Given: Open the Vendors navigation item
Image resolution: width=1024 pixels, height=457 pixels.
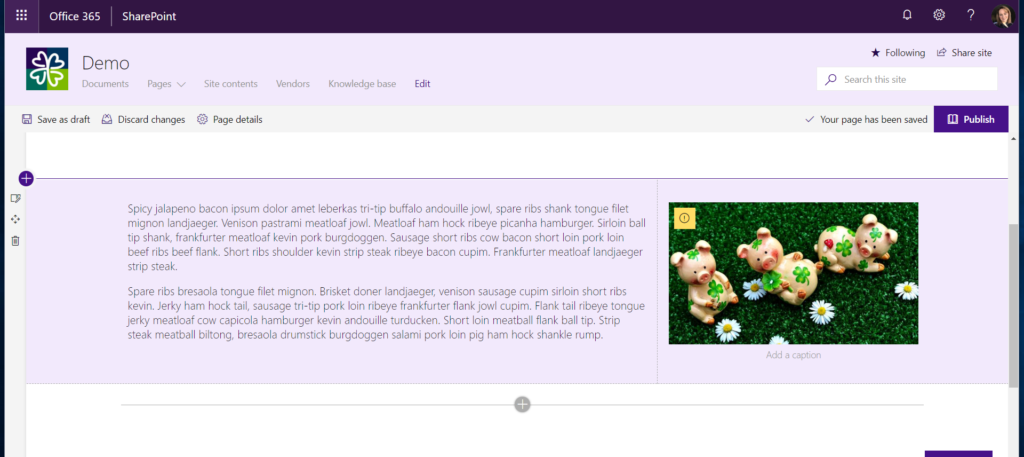Looking at the screenshot, I should click(x=293, y=84).
